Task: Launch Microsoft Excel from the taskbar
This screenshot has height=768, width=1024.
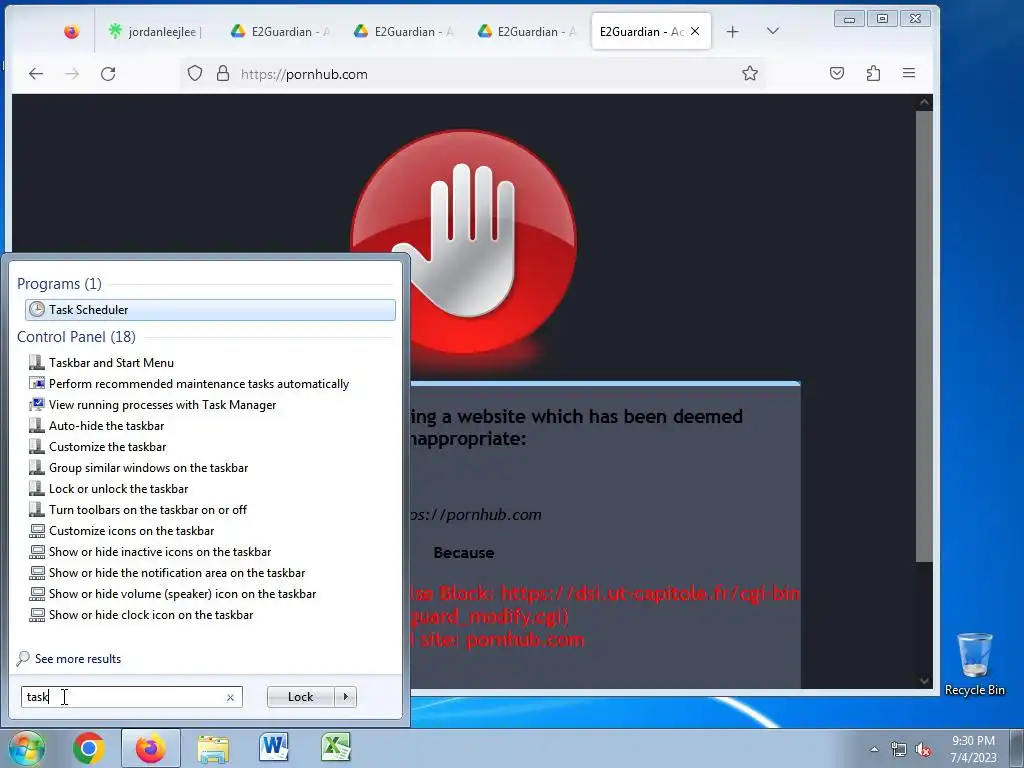Action: pyautogui.click(x=336, y=748)
